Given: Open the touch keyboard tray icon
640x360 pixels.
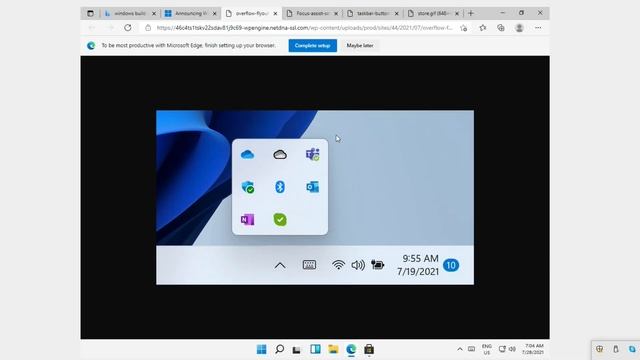Looking at the screenshot, I should [471, 349].
